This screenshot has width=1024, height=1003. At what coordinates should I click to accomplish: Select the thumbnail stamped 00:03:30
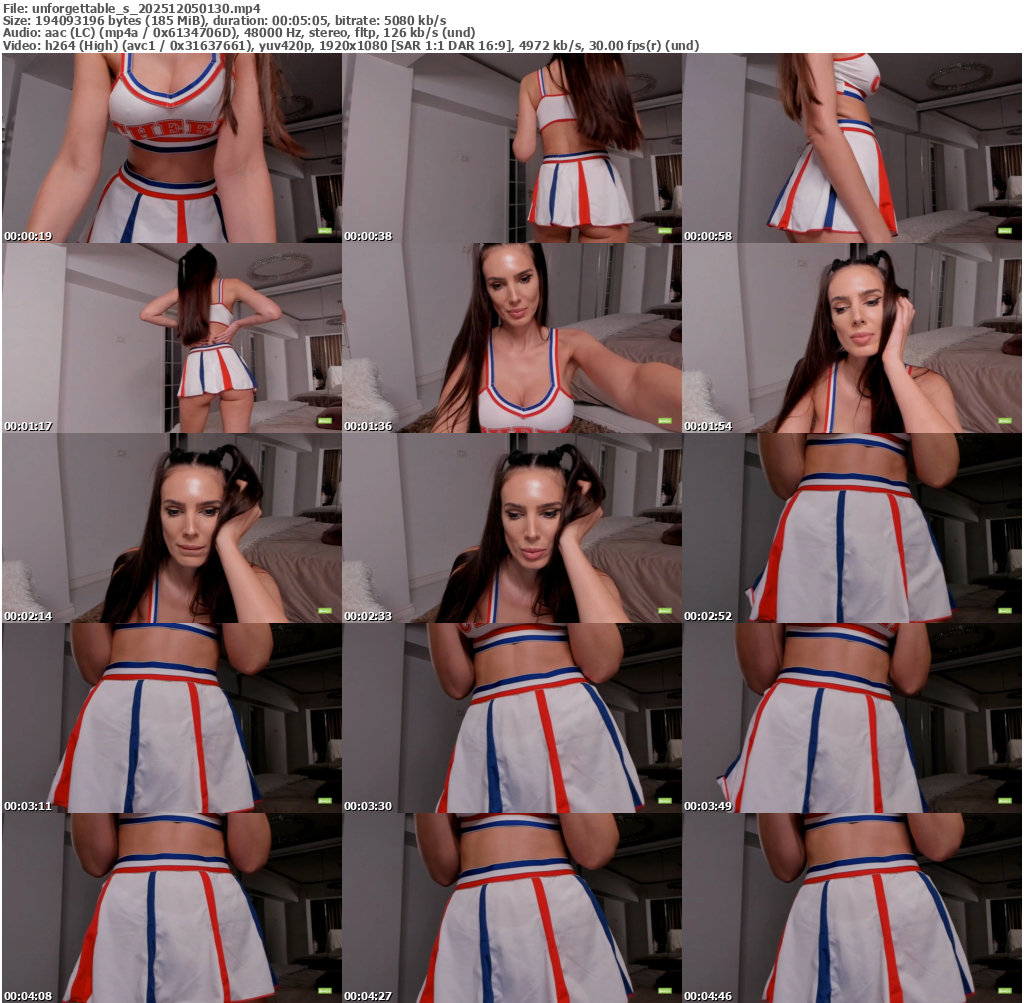(x=512, y=718)
